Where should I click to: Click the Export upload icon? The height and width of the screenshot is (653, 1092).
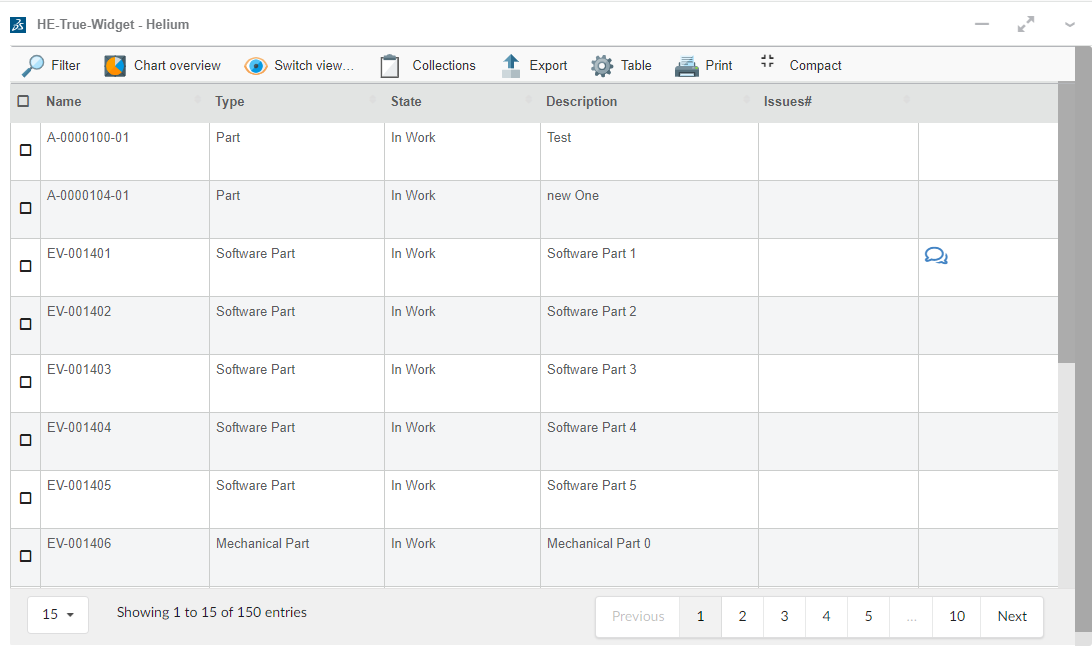coord(511,66)
